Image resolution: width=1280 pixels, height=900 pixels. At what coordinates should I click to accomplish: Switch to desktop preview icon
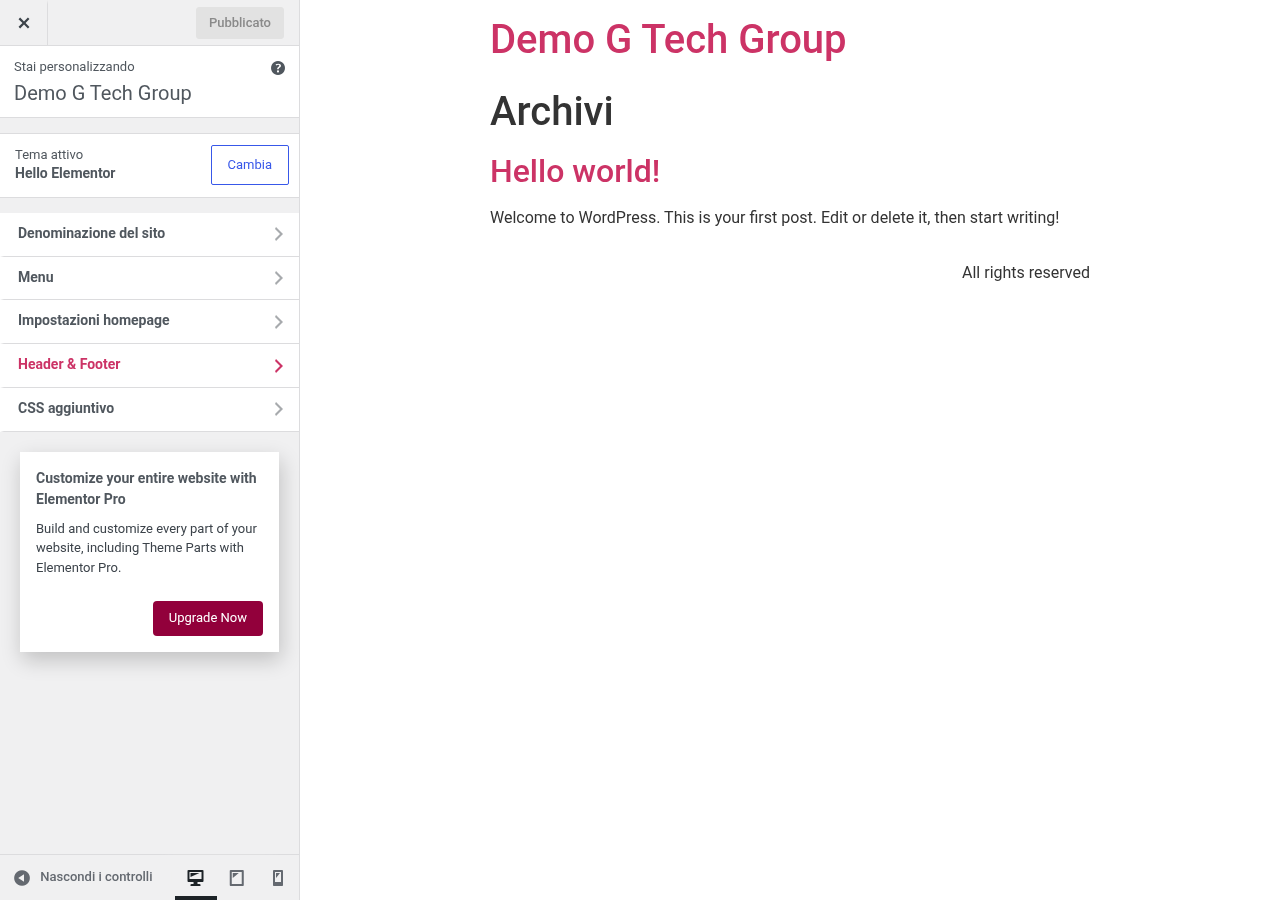tap(196, 878)
